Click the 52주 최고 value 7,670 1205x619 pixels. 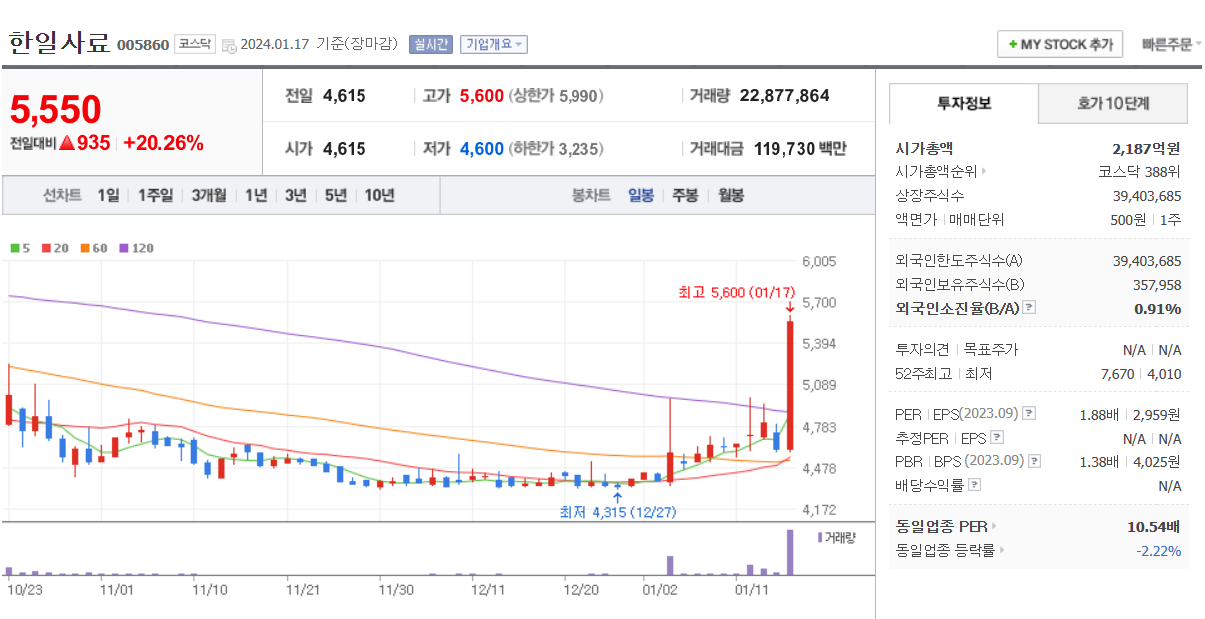tap(1117, 374)
